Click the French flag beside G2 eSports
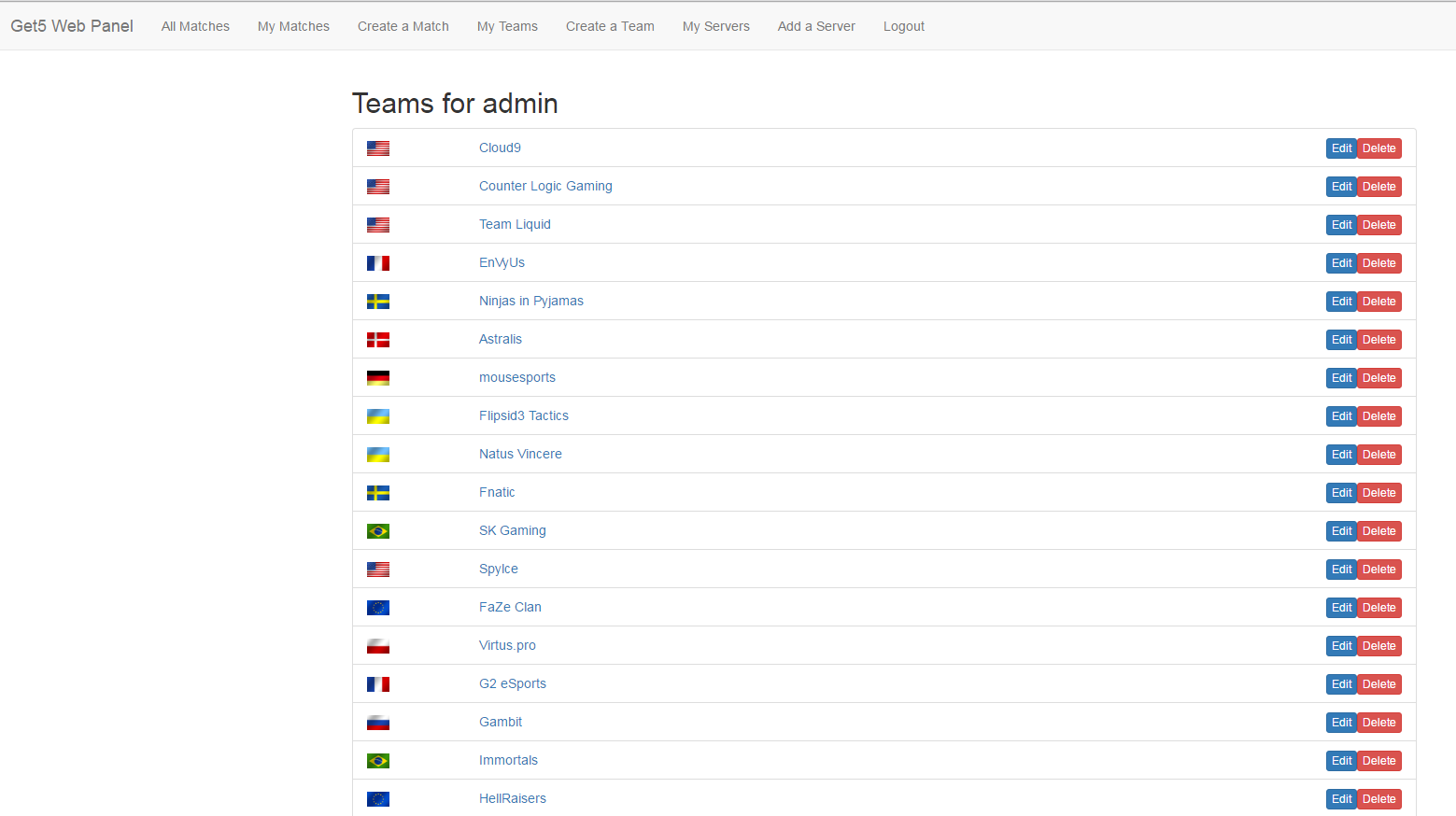Image resolution: width=1456 pixels, height=816 pixels. pos(378,684)
